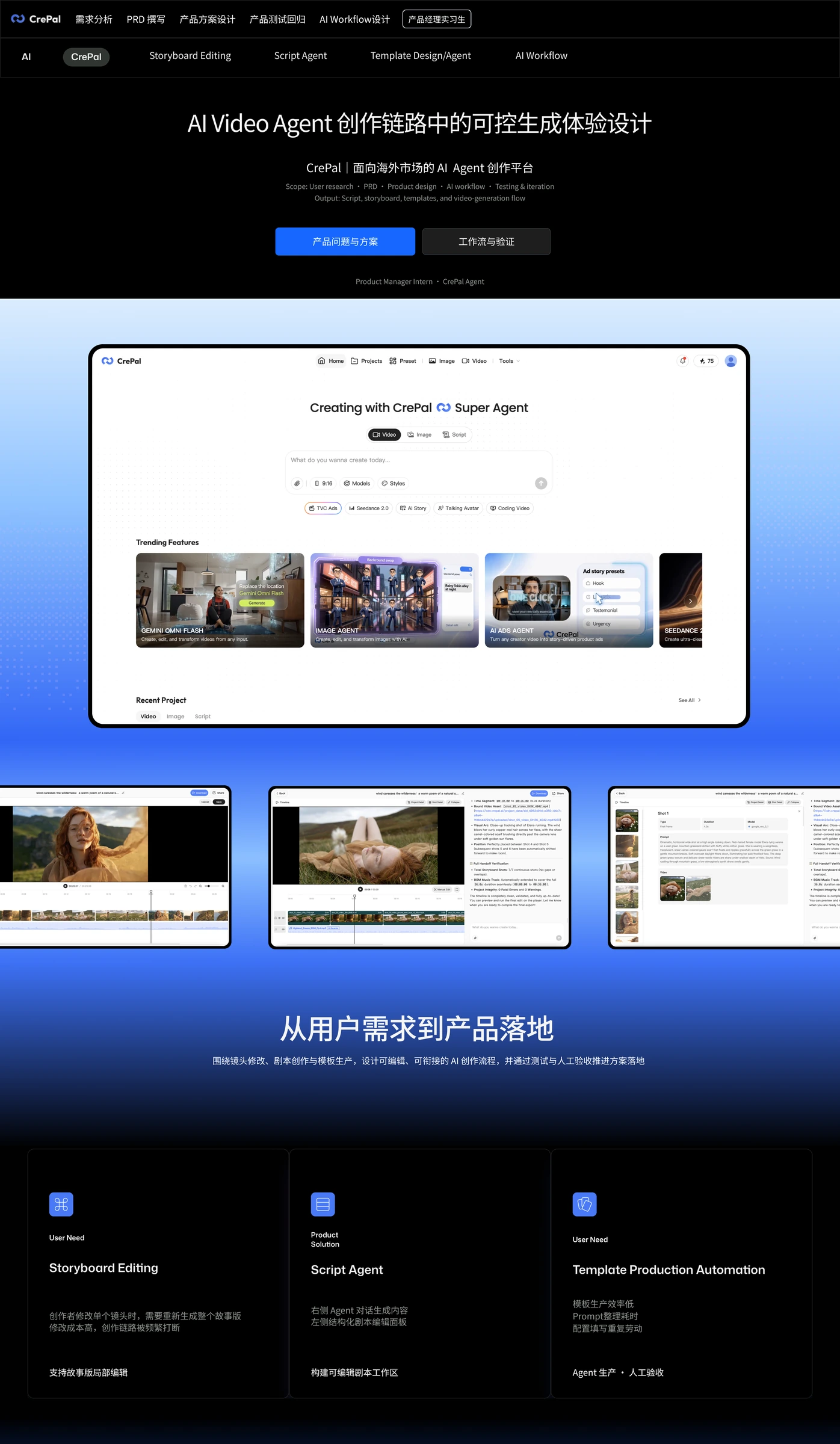Click the 产品问题与方案 button
840x1444 pixels.
click(345, 241)
